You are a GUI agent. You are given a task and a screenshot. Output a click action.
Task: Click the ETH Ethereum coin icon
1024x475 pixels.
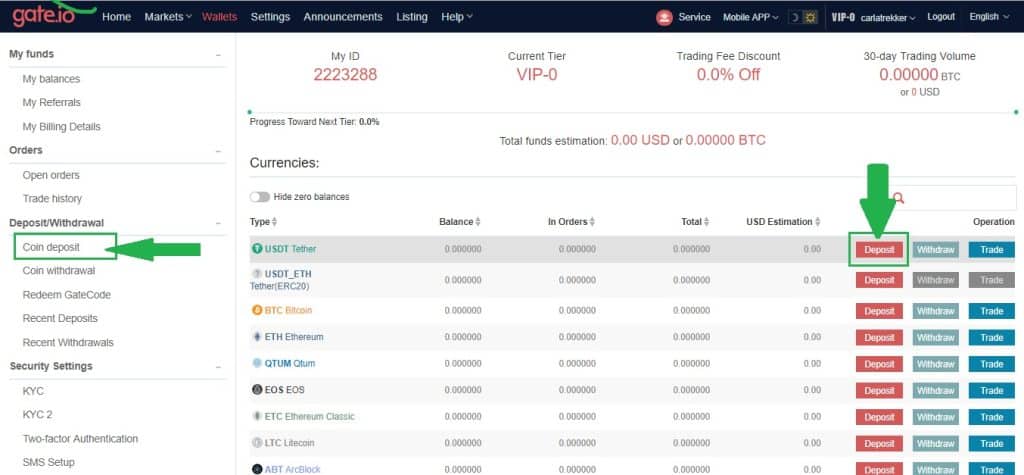256,337
